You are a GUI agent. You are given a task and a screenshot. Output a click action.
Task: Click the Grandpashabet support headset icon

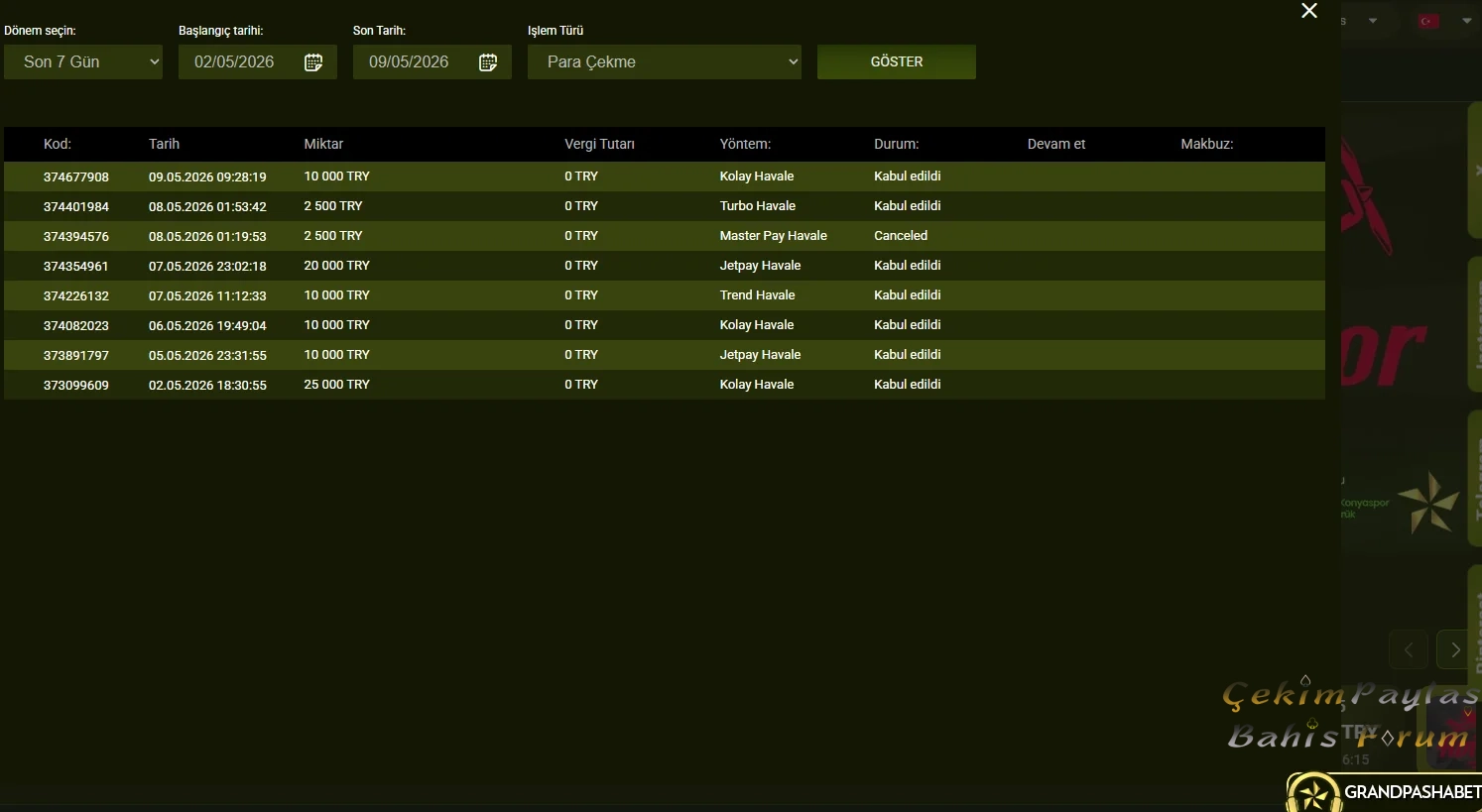pos(1314,793)
